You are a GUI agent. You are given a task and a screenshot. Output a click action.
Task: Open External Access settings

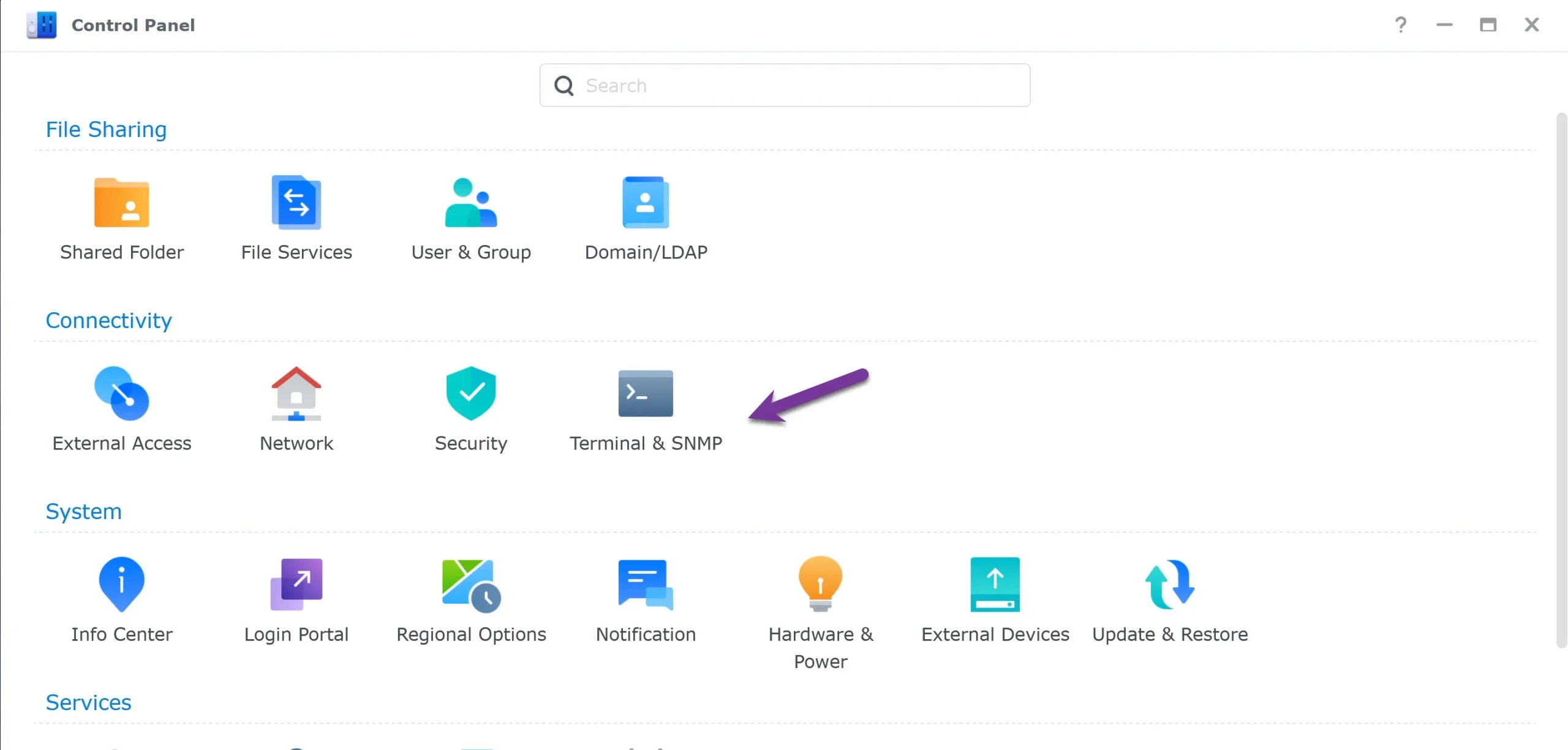tap(121, 394)
